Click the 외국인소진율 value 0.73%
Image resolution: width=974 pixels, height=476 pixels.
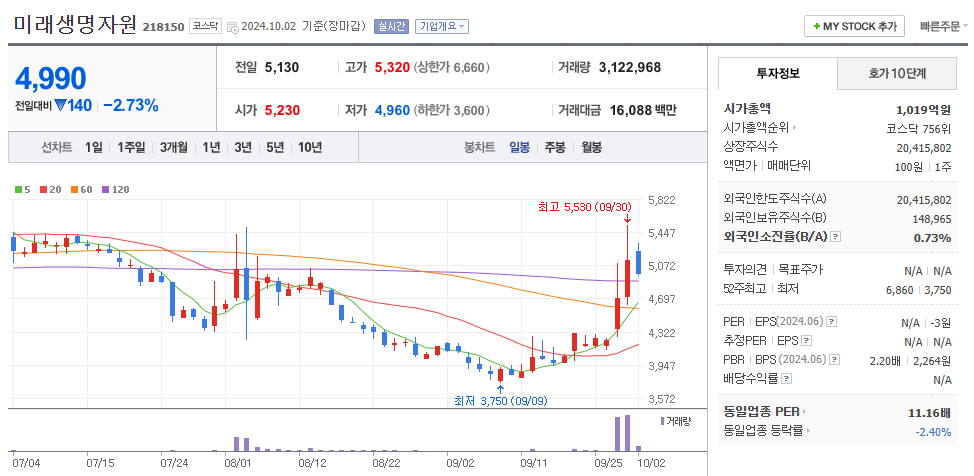pos(932,238)
